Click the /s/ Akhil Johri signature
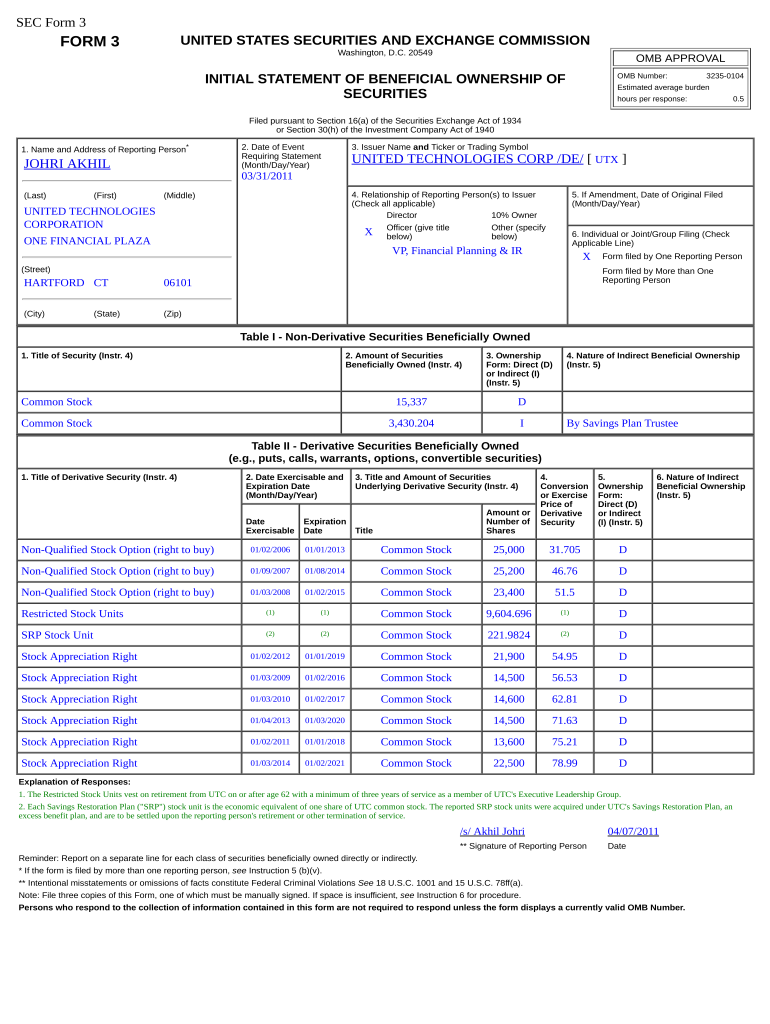This screenshot has height=1024, width=770. coord(492,831)
